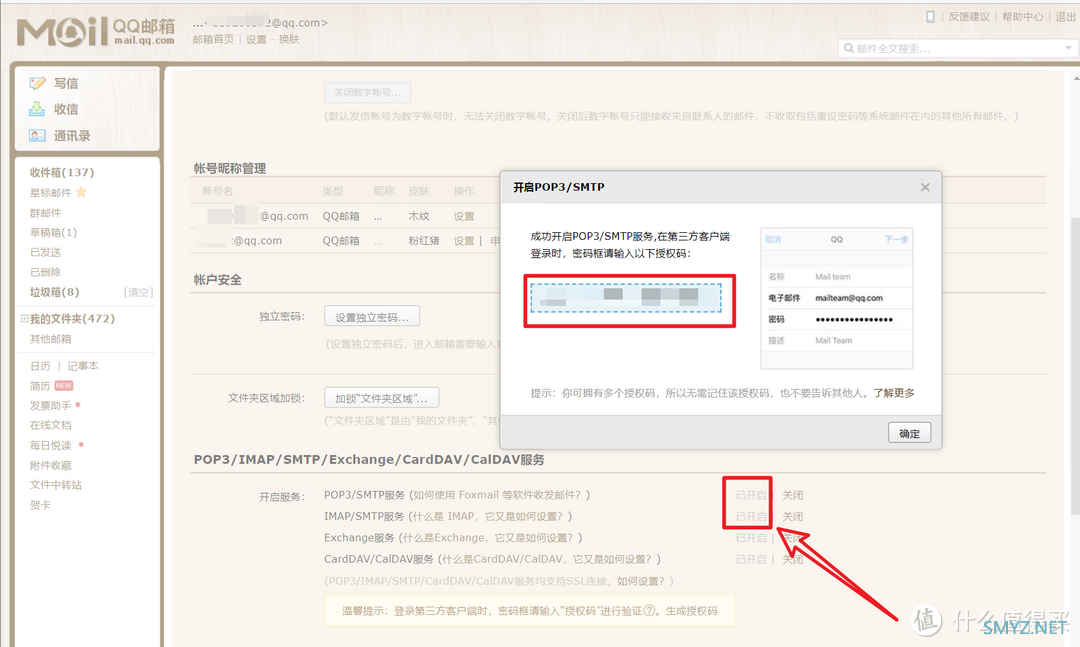This screenshot has height=647, width=1080.
Task: Open 已删除 folder
Action: coord(45,272)
